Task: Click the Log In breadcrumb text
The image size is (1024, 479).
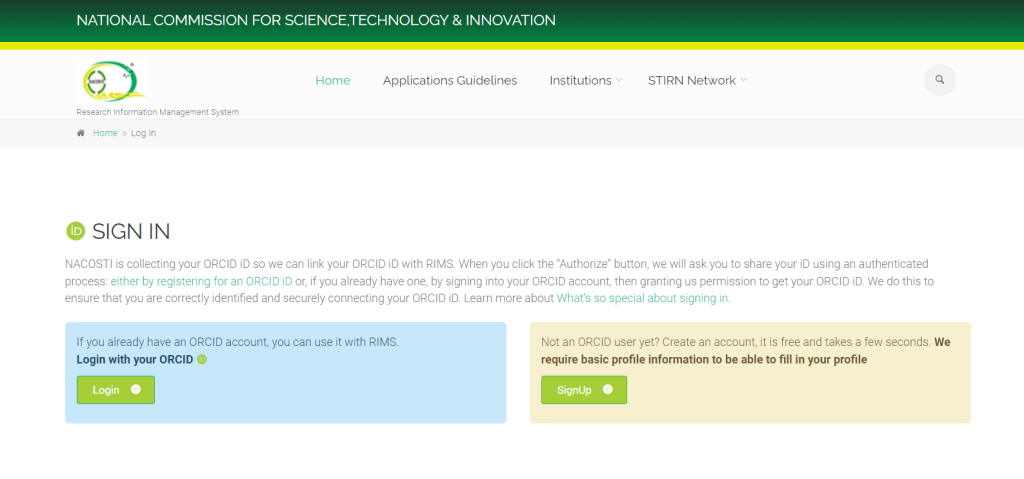Action: click(144, 133)
